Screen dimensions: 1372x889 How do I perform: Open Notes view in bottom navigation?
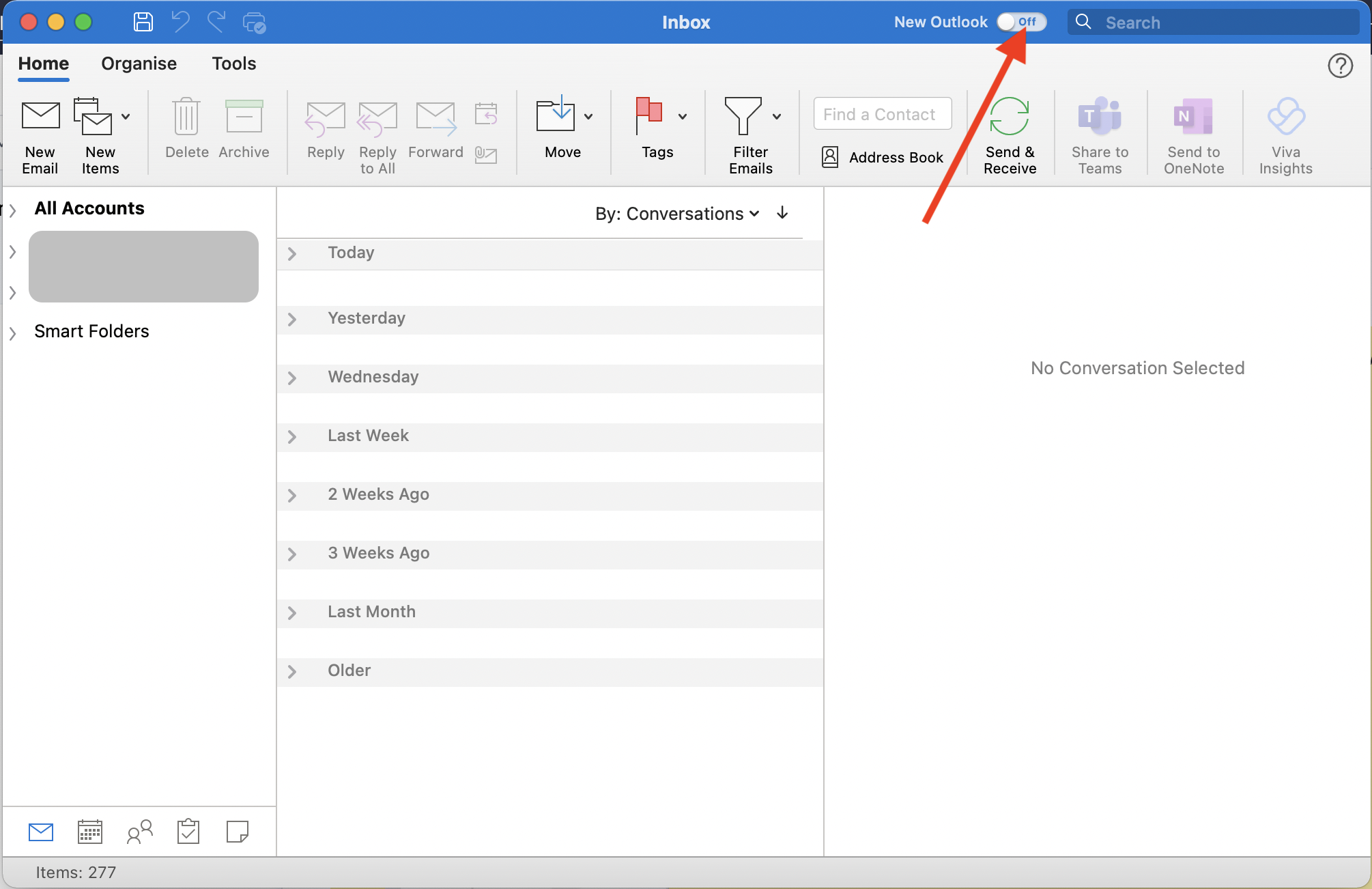[237, 832]
